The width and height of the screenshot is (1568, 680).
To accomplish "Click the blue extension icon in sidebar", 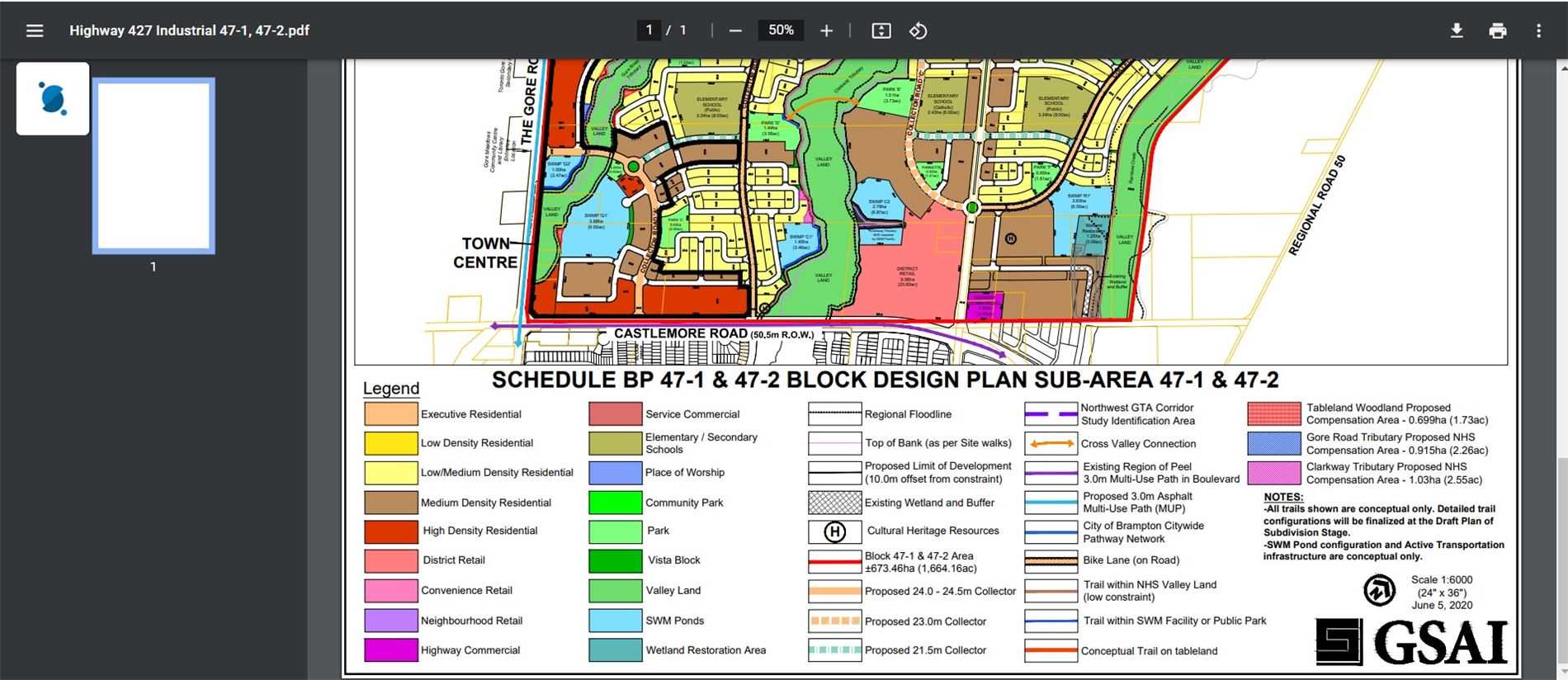I will [x=53, y=98].
